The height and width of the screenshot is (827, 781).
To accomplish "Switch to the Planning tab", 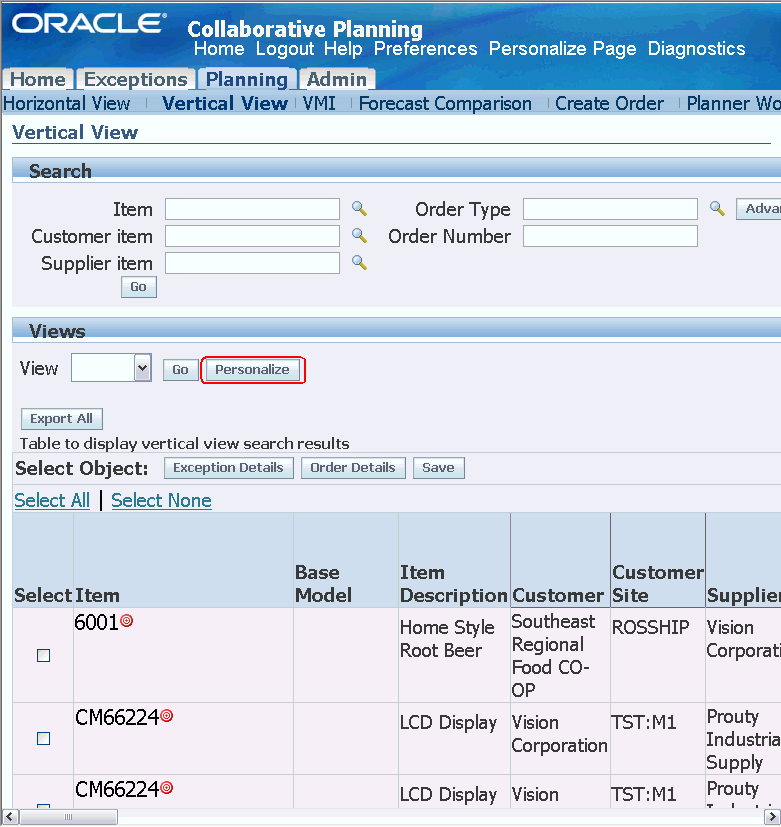I will click(x=246, y=79).
